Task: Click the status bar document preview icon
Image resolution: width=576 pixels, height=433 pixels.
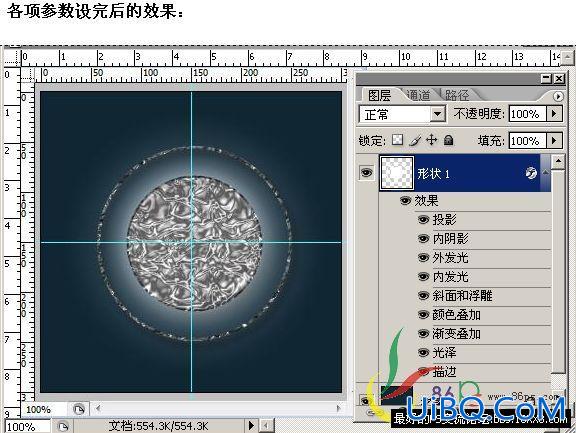Action: (63, 426)
